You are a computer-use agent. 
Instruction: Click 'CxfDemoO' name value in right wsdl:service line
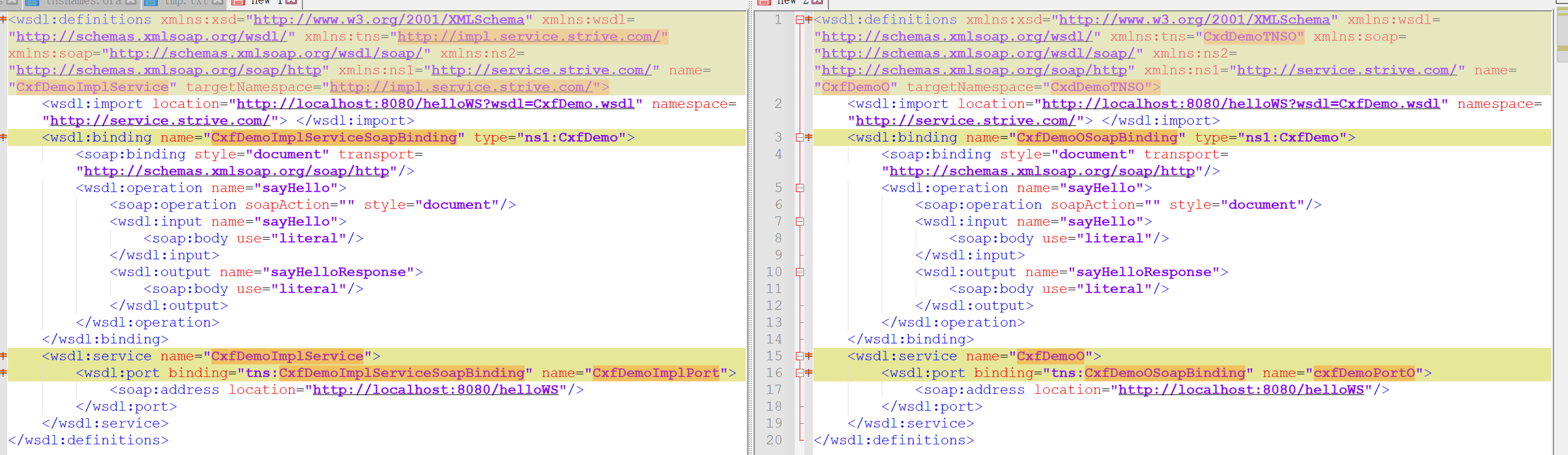tap(1050, 357)
